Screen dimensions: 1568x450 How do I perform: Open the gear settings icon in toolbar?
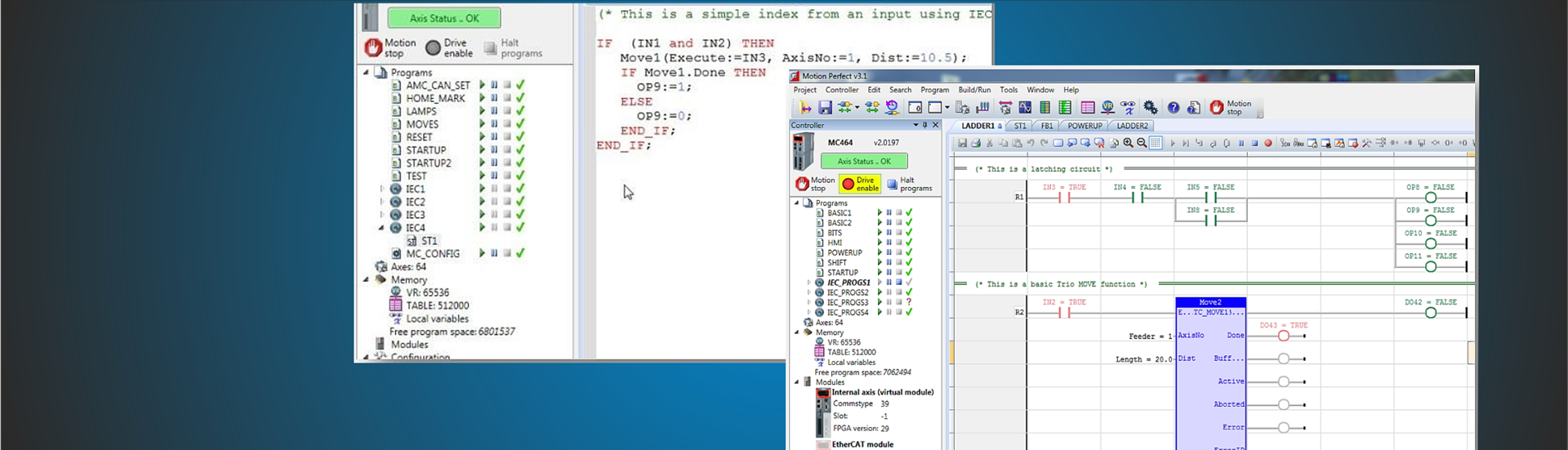coord(1150,108)
